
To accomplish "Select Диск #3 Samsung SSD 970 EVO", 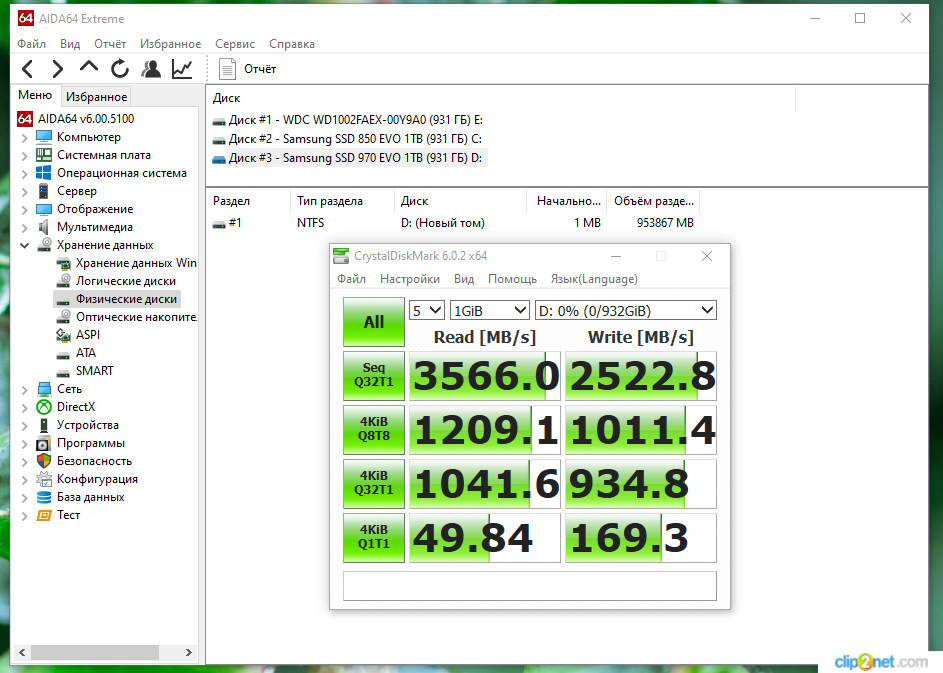I will click(348, 158).
